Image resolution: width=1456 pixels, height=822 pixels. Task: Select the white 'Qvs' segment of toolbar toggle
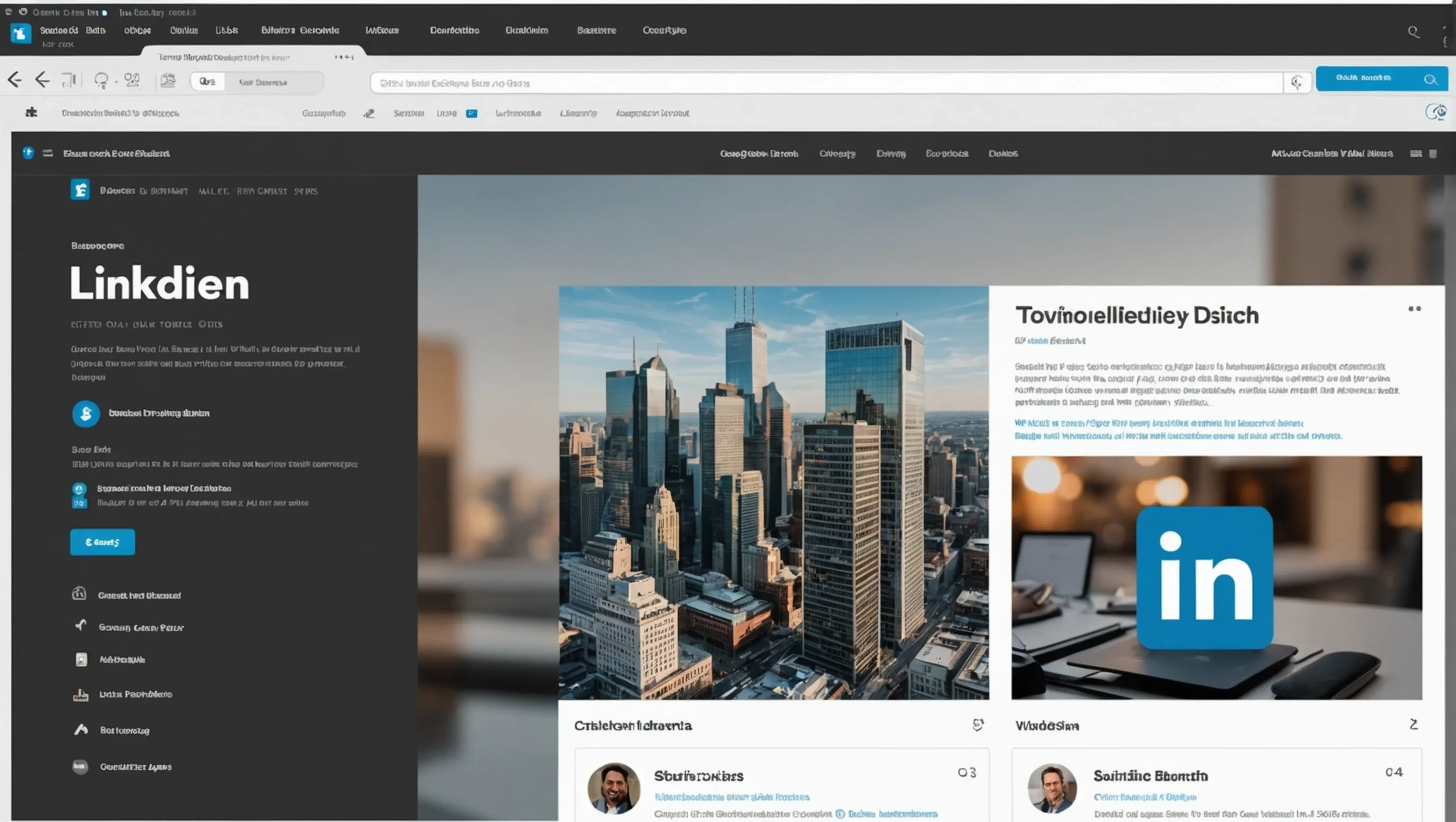[208, 82]
